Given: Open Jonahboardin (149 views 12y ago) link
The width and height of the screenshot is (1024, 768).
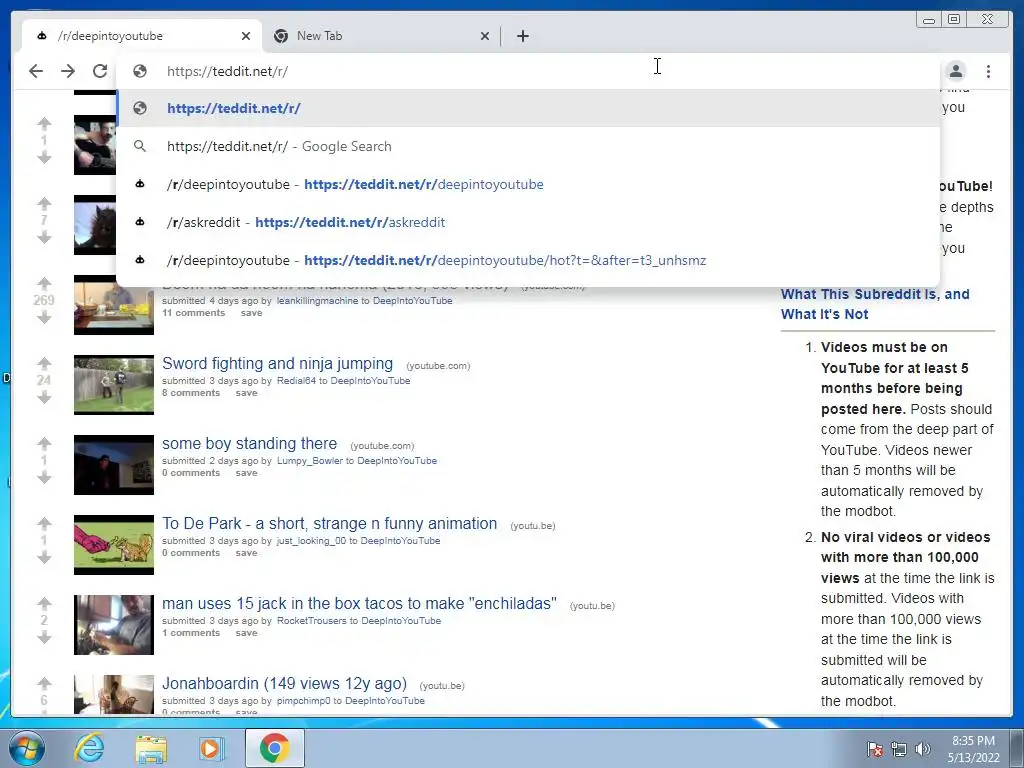Looking at the screenshot, I should pos(285,684).
